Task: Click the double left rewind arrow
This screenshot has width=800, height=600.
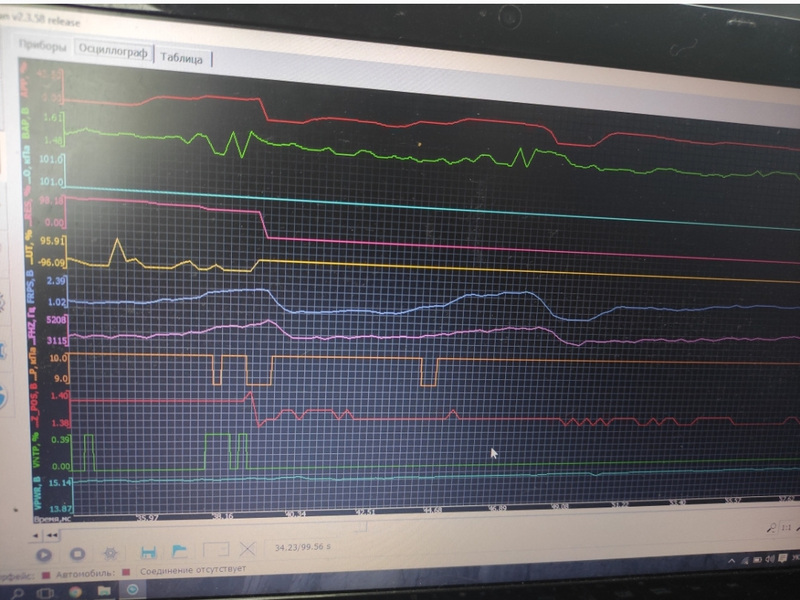Action: [x=50, y=536]
